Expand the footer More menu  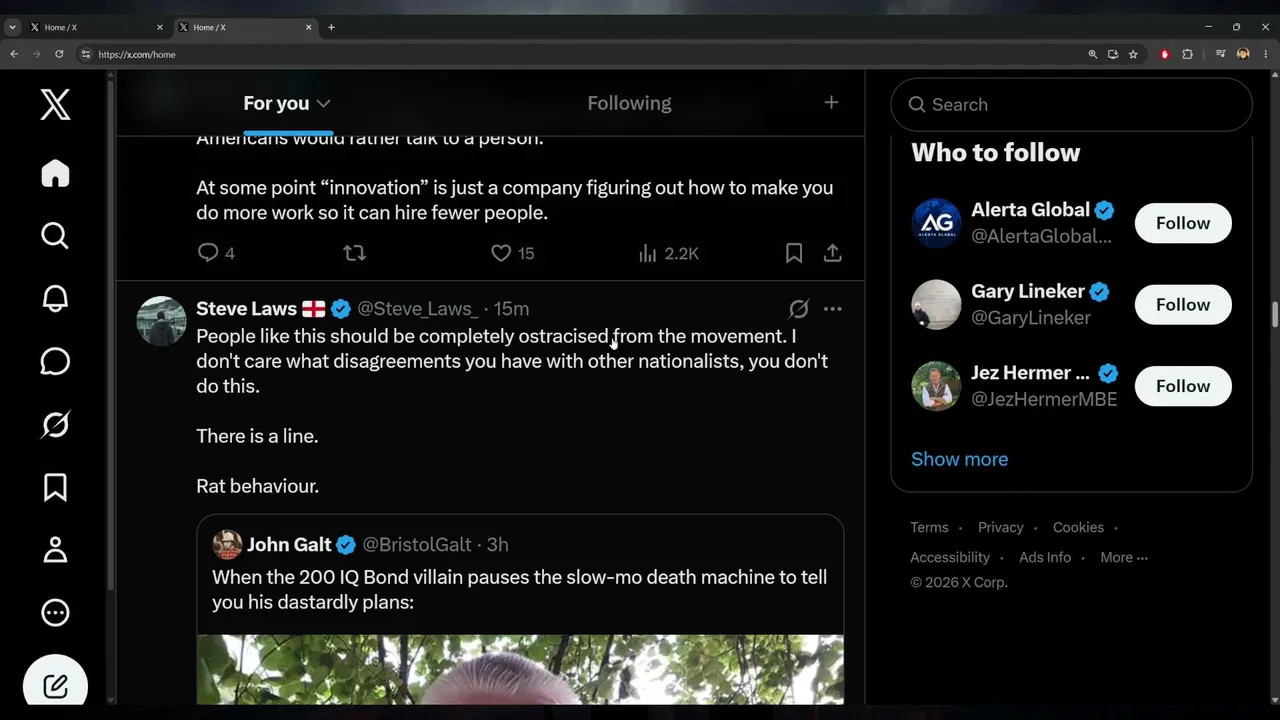[1124, 557]
